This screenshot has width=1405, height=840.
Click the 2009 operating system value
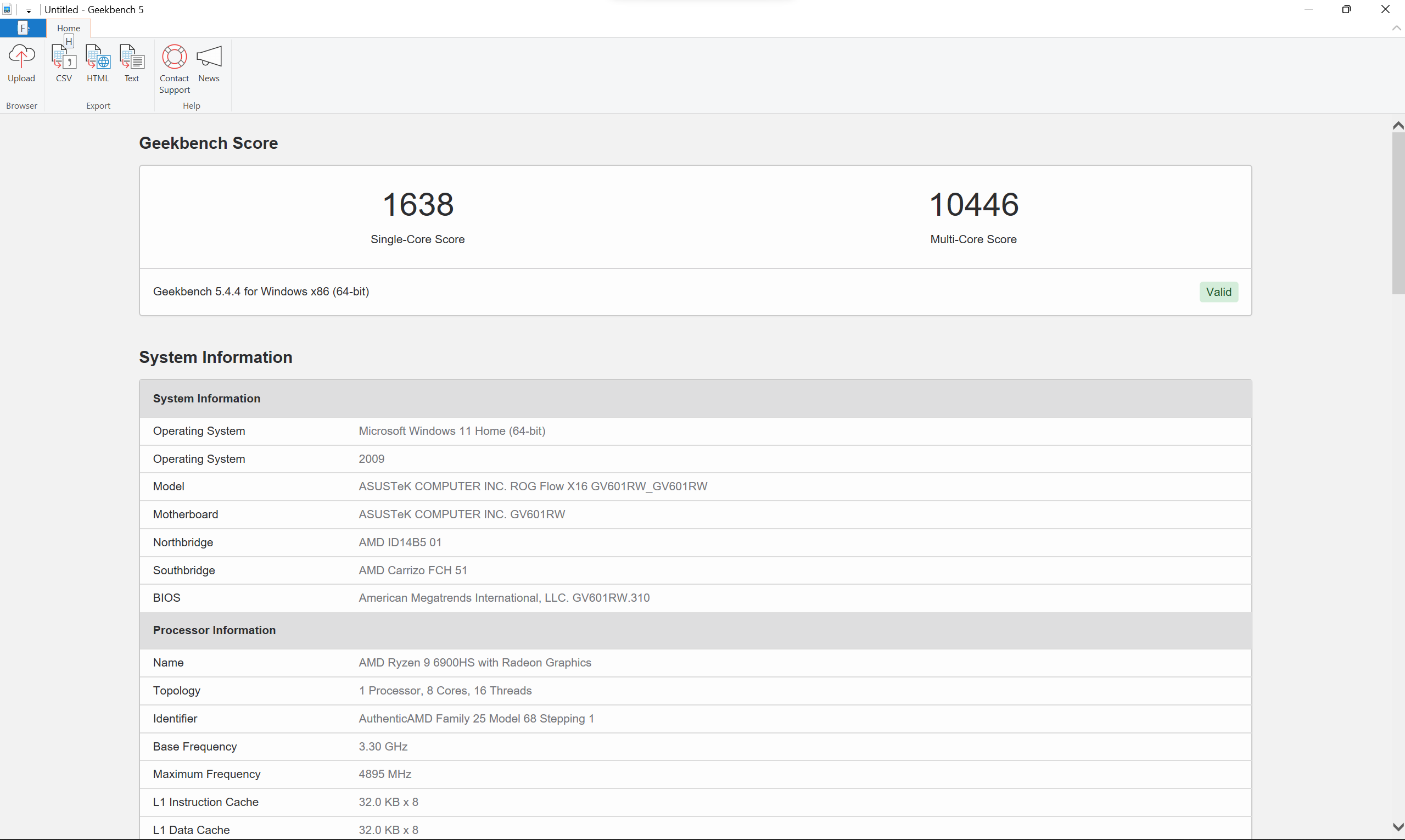(x=371, y=459)
